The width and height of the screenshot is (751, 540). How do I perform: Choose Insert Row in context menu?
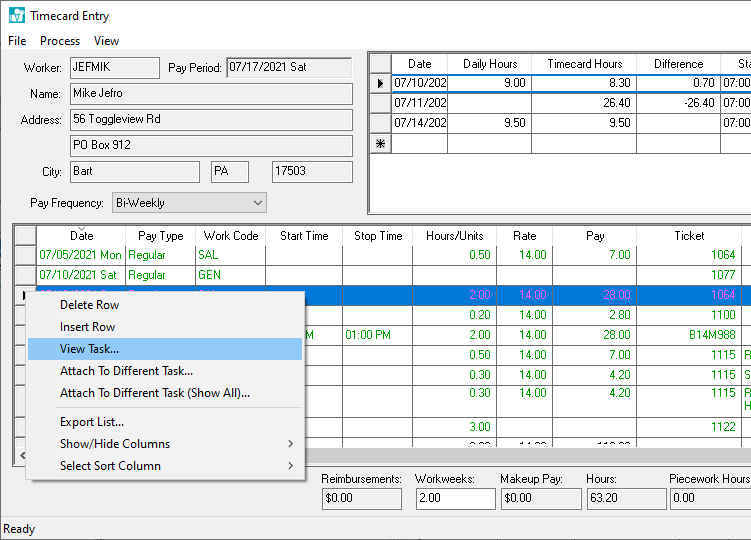(x=87, y=327)
